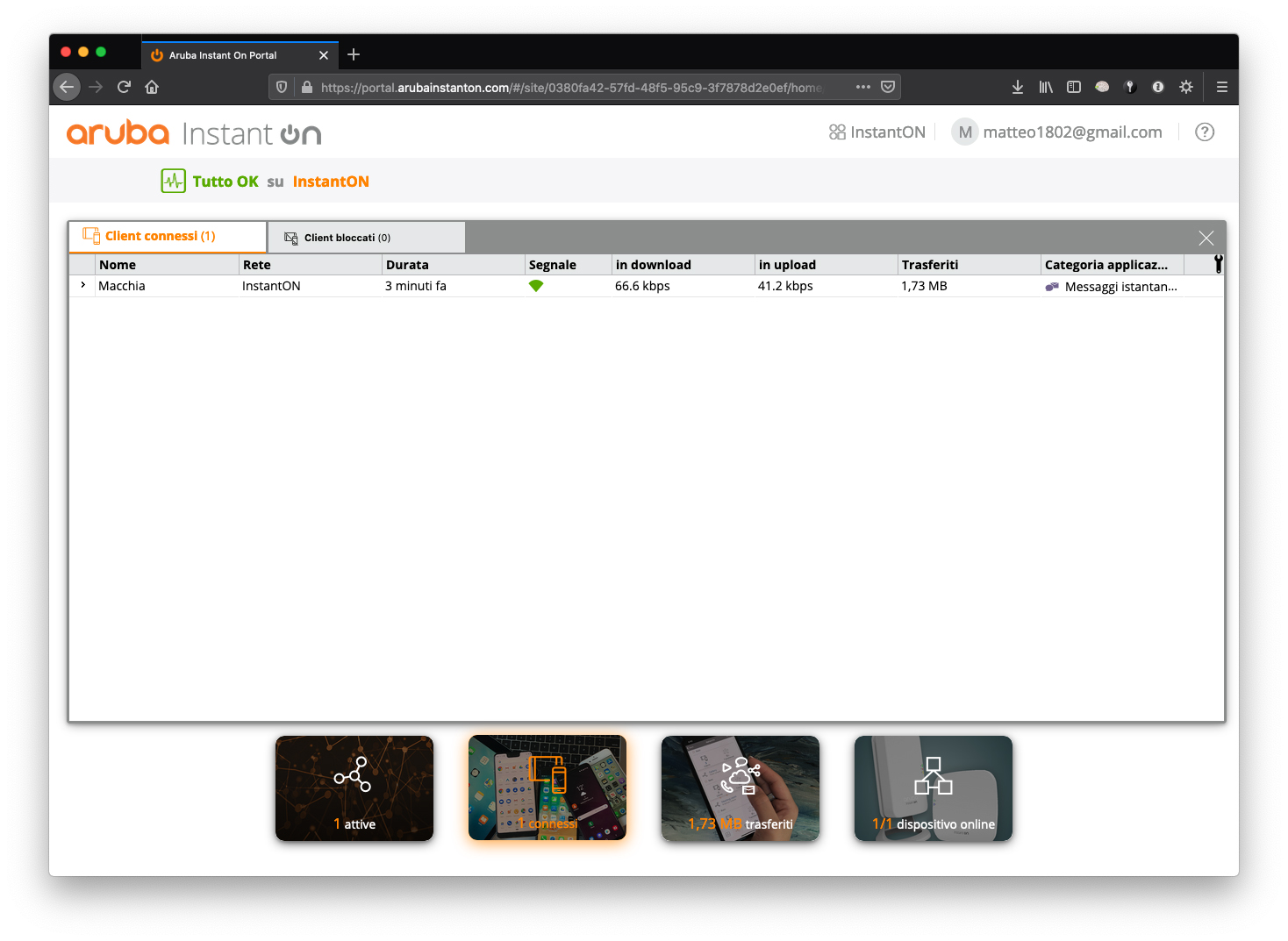
Task: Open the page actions three-dot menu
Action: [x=863, y=87]
